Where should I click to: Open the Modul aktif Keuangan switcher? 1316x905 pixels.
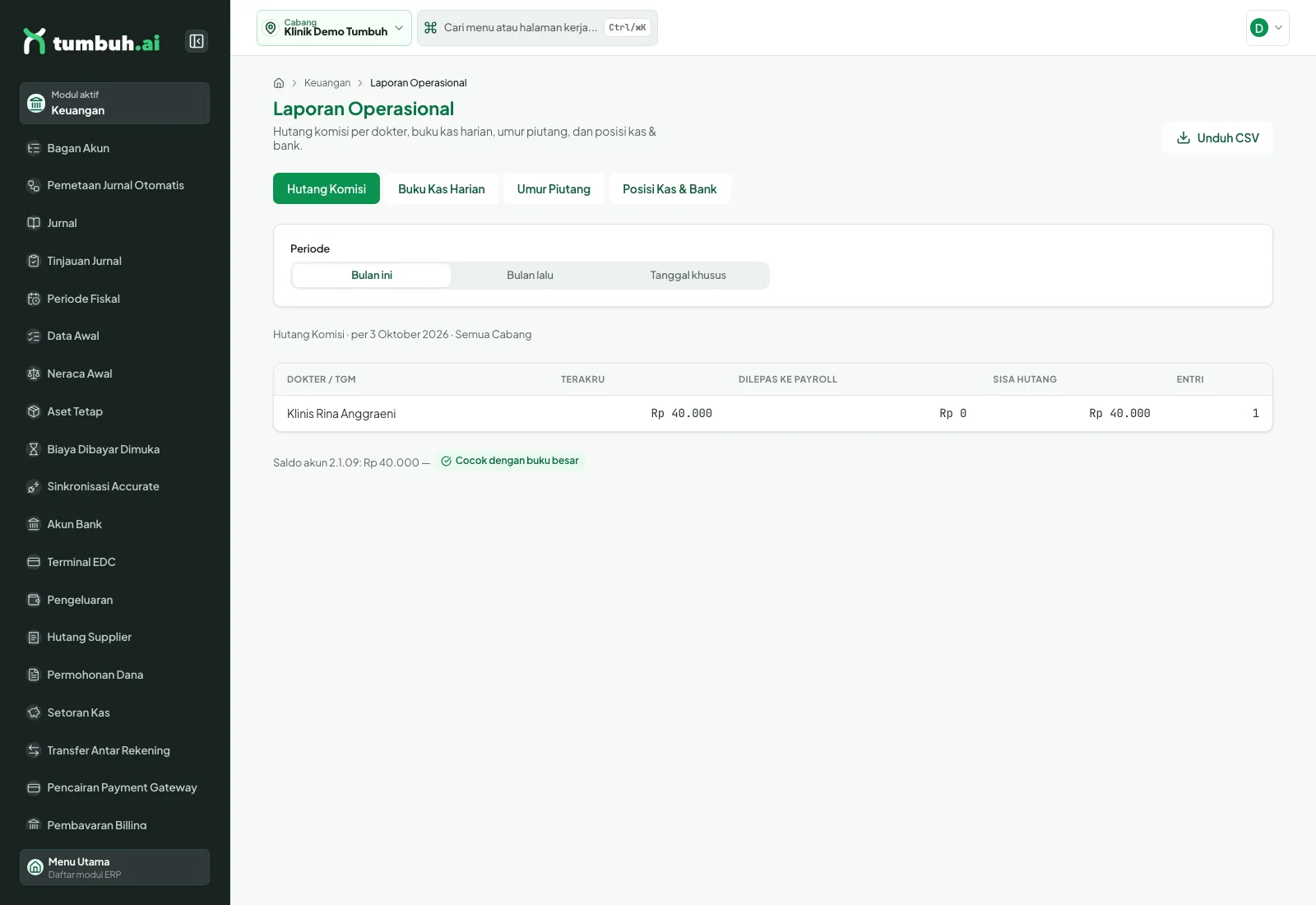pos(114,103)
